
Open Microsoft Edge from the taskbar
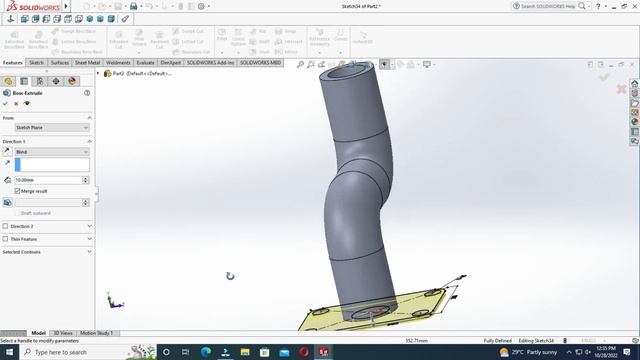click(x=206, y=352)
